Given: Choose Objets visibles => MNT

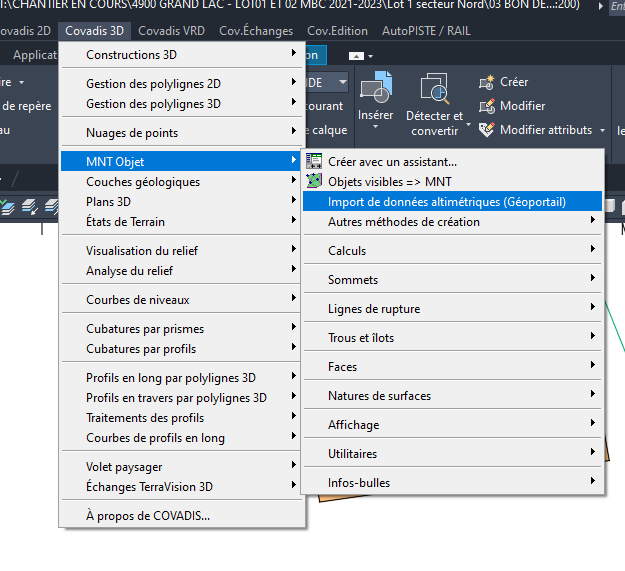Looking at the screenshot, I should pos(452,181).
